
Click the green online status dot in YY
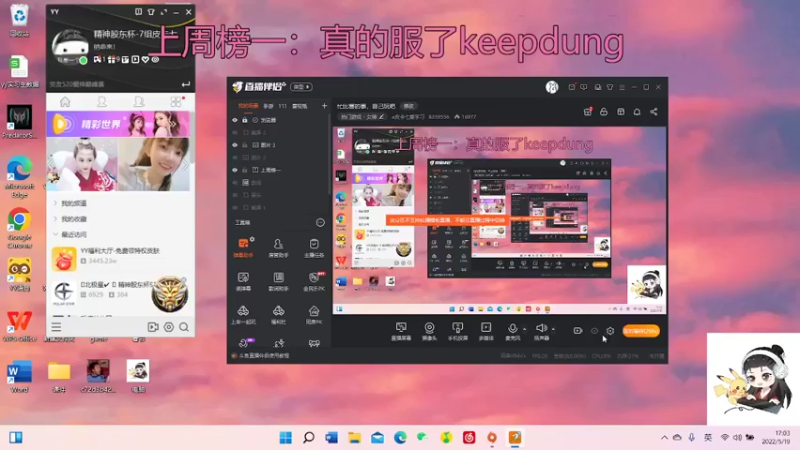point(83,60)
